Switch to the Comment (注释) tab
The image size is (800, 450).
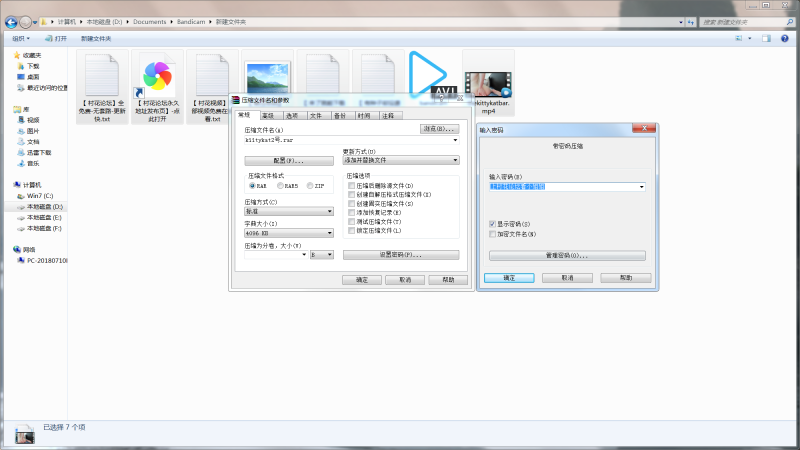click(x=388, y=116)
